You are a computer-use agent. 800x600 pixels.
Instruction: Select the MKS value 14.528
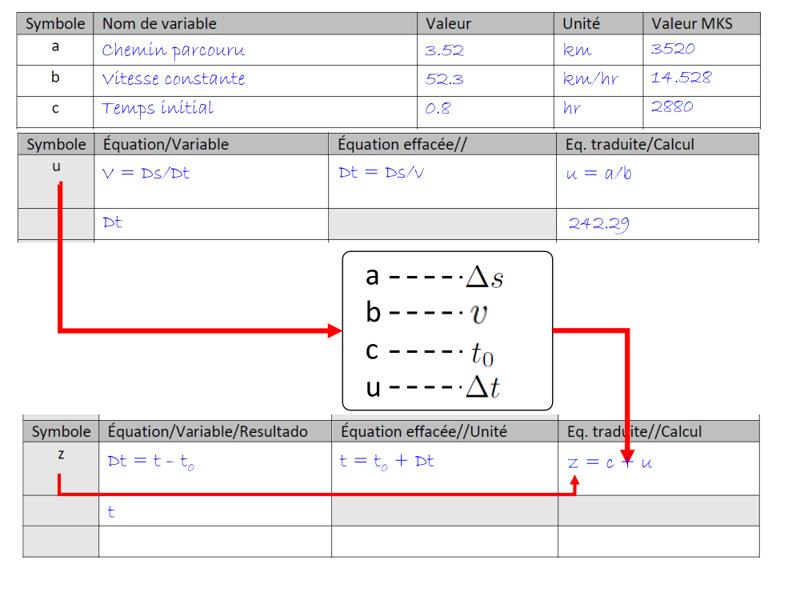pos(681,78)
